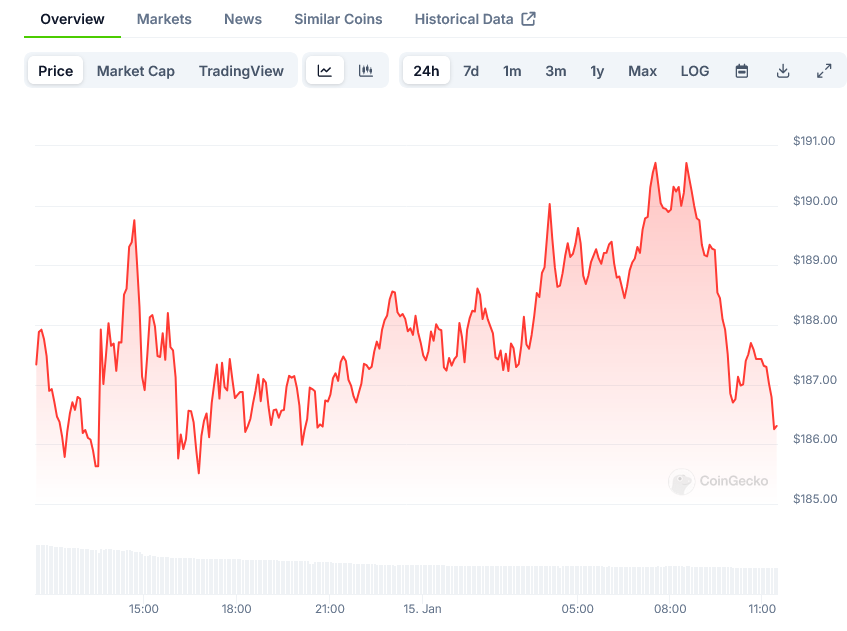Set time range to 1y
Image resolution: width=847 pixels, height=631 pixels.
pyautogui.click(x=597, y=71)
